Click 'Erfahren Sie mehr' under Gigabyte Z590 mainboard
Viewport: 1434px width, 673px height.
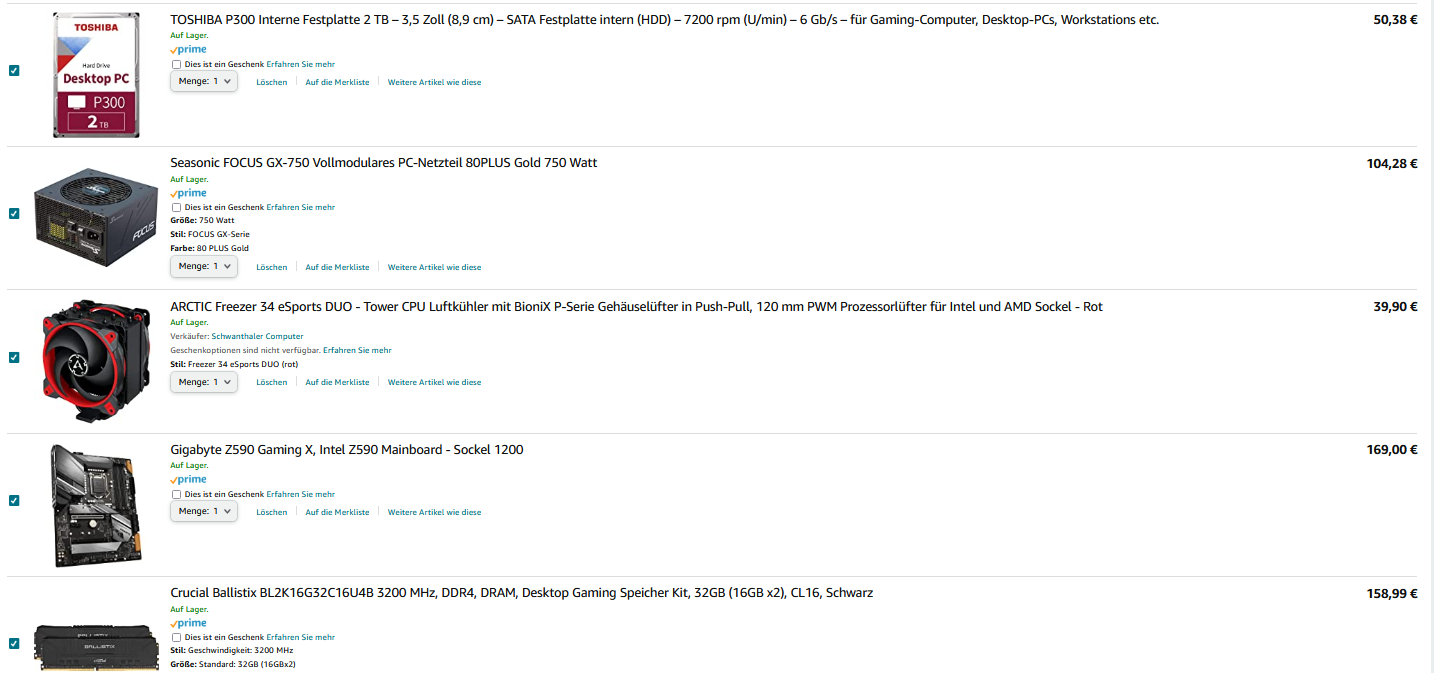(x=300, y=494)
